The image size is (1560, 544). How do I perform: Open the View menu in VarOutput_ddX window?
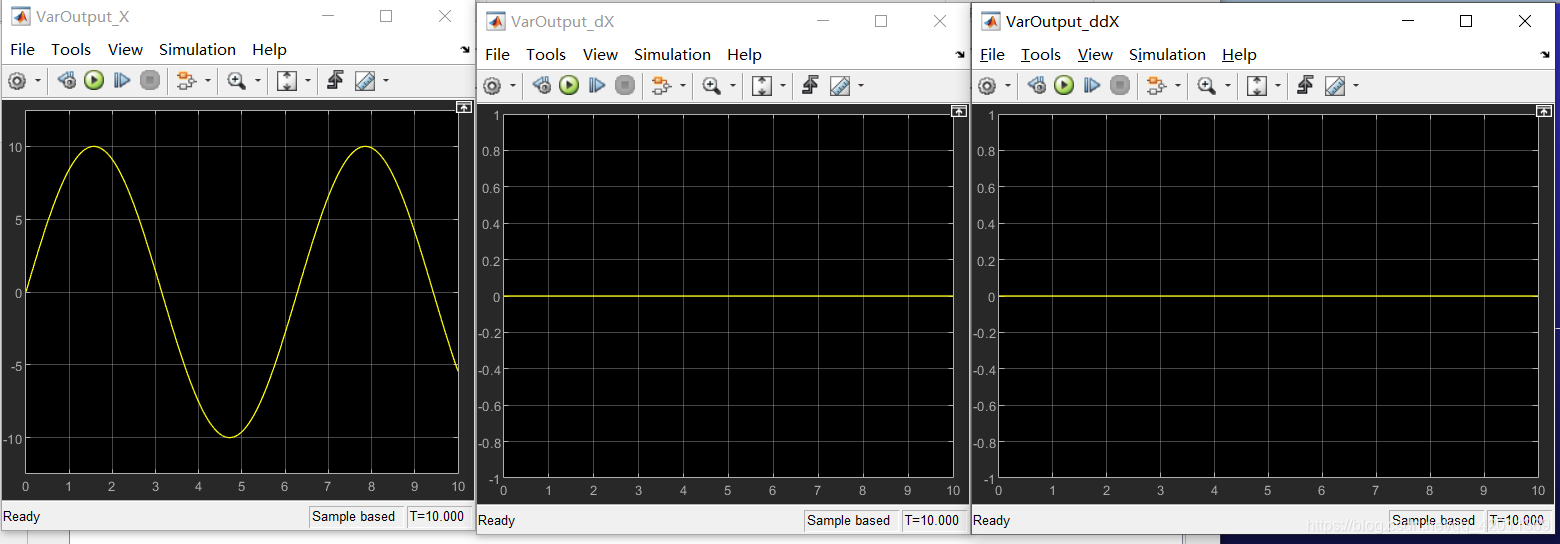tap(1095, 54)
